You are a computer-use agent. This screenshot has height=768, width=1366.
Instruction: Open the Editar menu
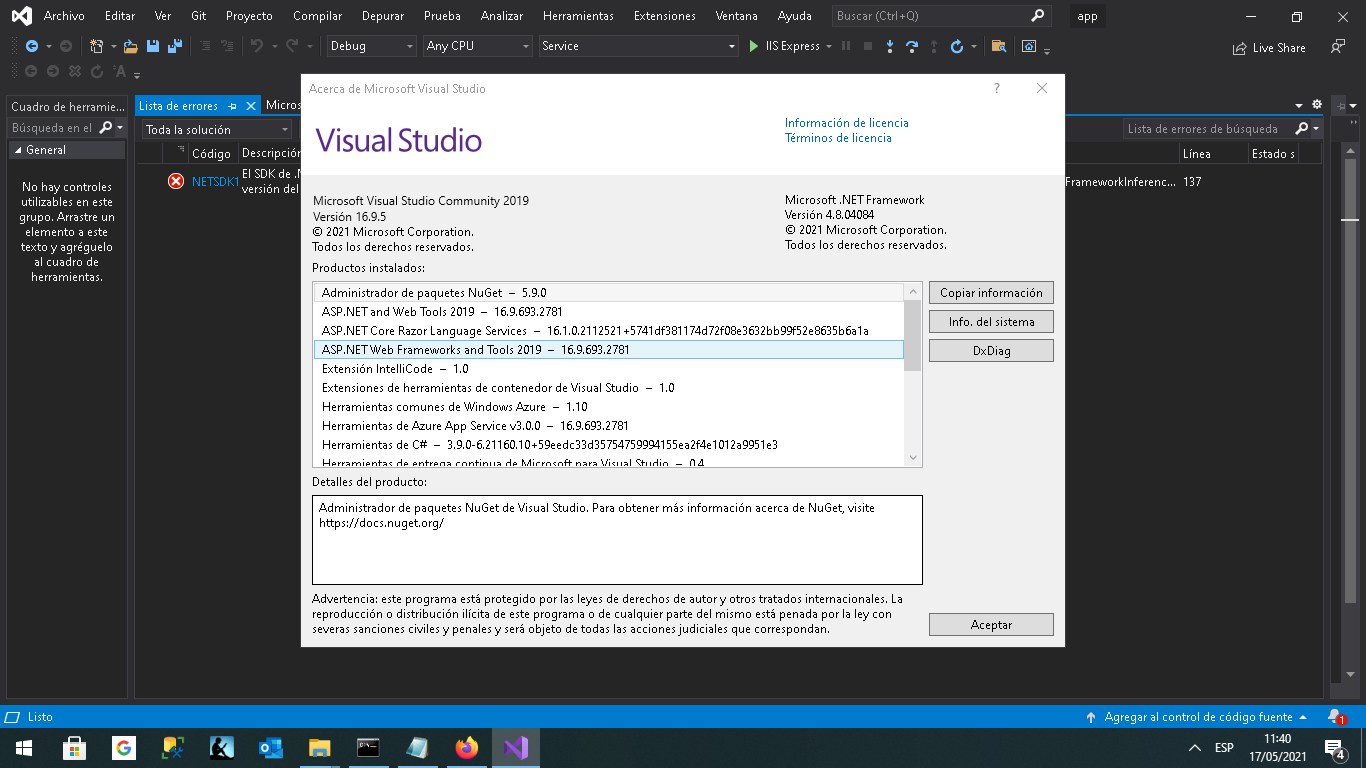120,16
